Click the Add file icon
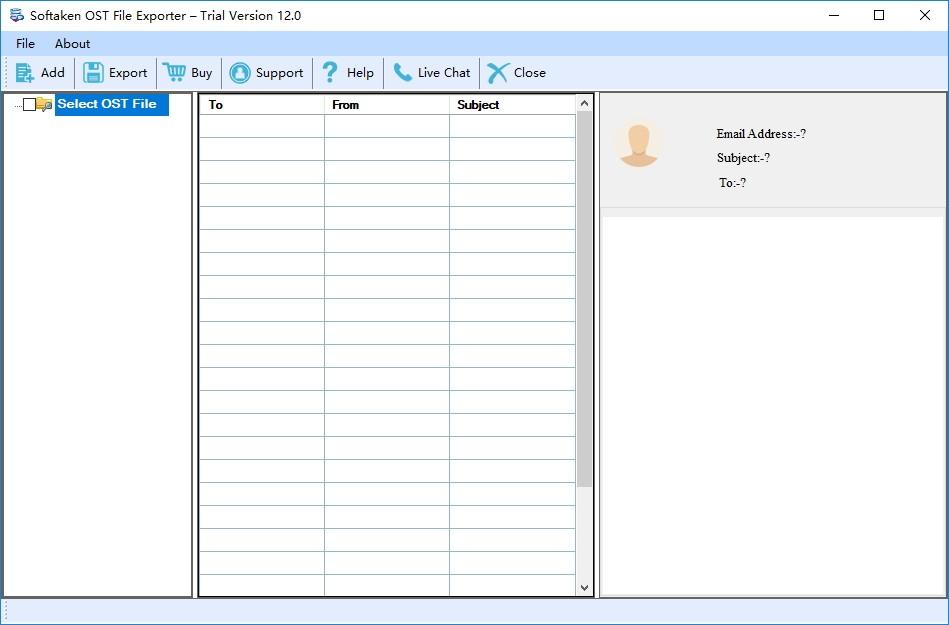The width and height of the screenshot is (949, 625). (x=25, y=73)
